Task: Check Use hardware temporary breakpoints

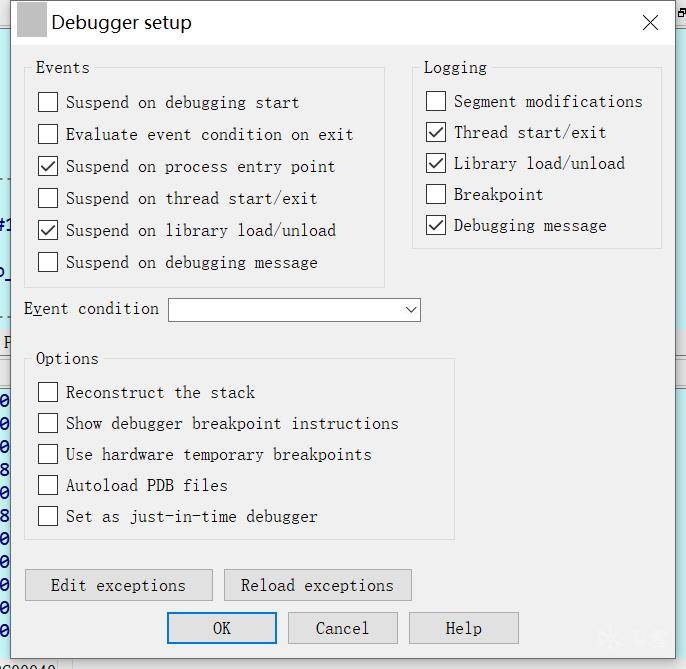Action: pyautogui.click(x=48, y=454)
